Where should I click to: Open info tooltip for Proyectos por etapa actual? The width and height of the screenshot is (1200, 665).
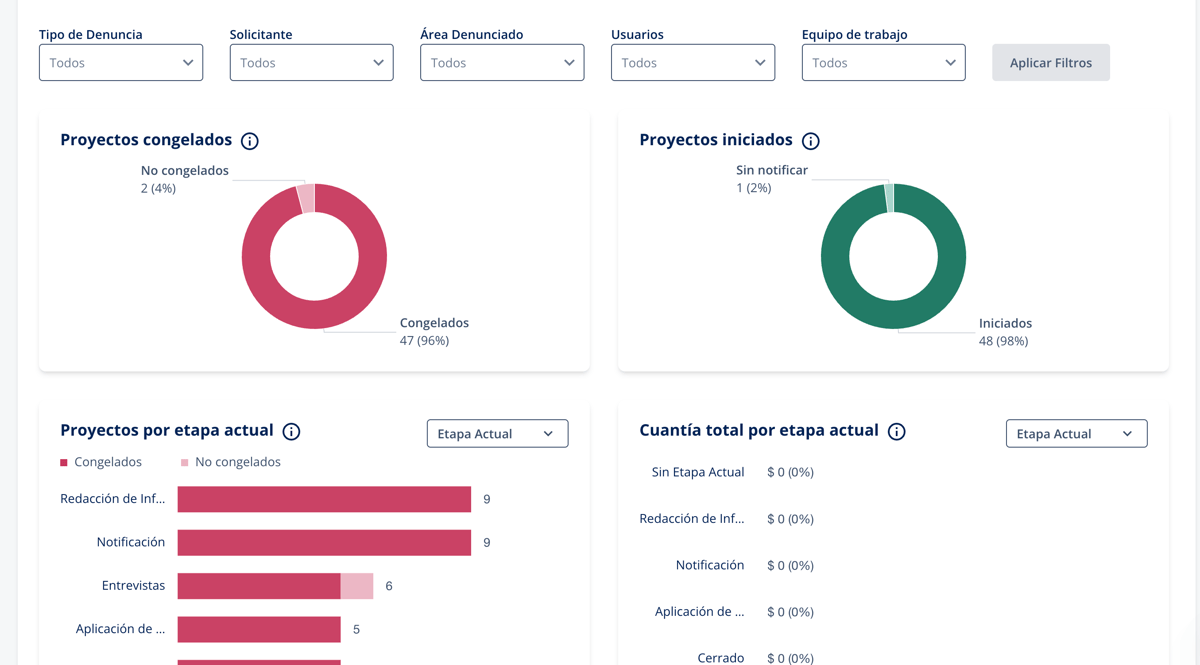(291, 432)
